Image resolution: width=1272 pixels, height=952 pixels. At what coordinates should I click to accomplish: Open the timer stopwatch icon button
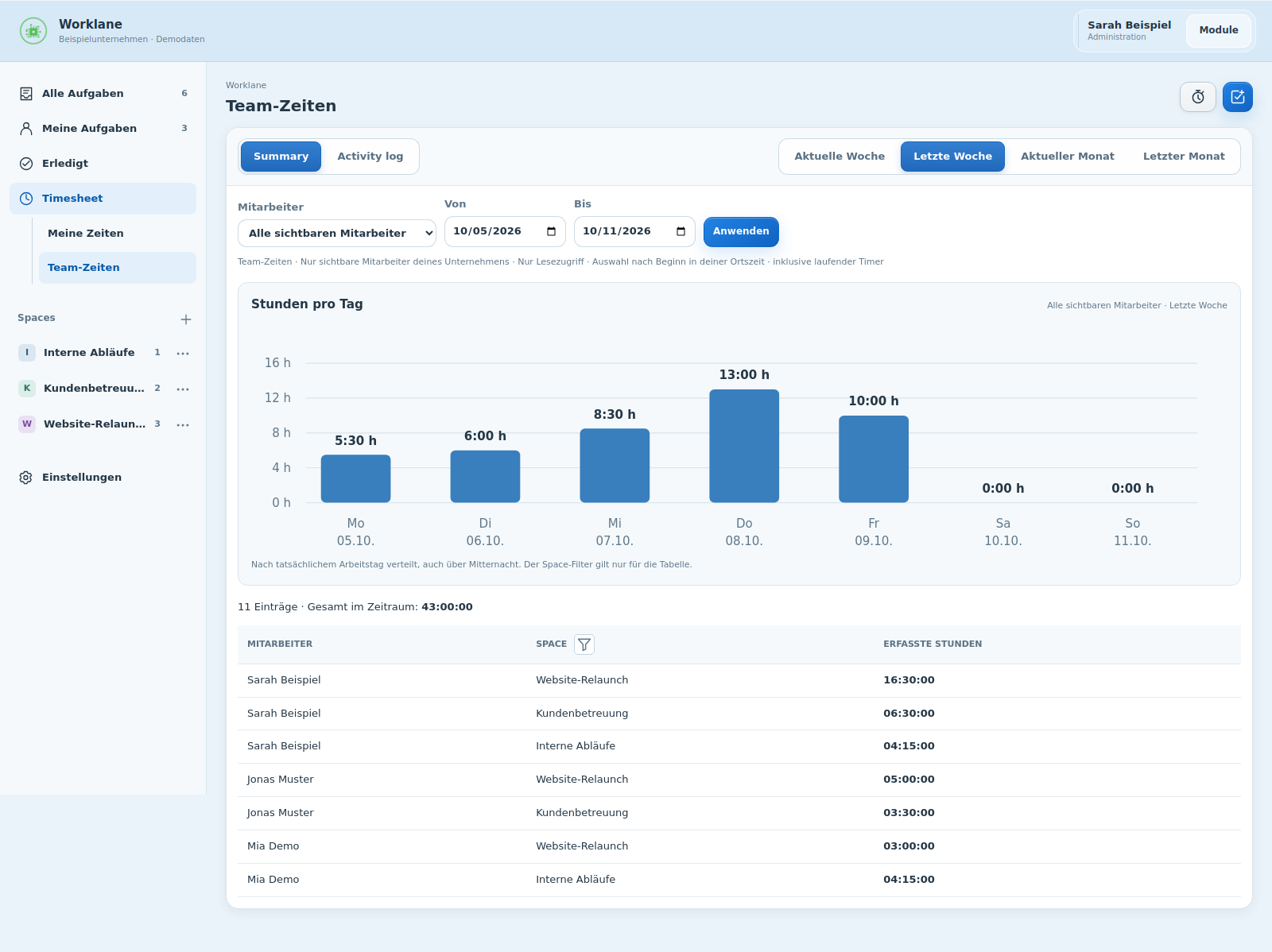1198,97
